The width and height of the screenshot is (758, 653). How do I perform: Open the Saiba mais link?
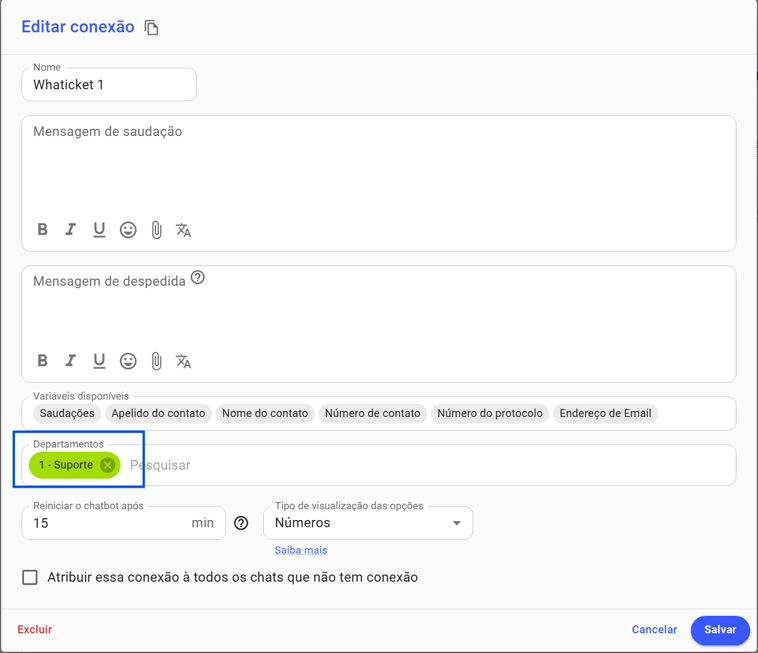(301, 550)
